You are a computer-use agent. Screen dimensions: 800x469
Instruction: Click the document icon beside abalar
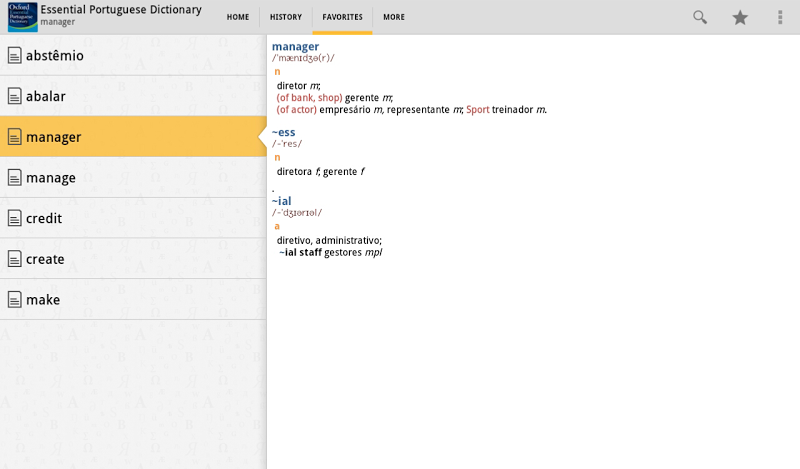point(14,96)
